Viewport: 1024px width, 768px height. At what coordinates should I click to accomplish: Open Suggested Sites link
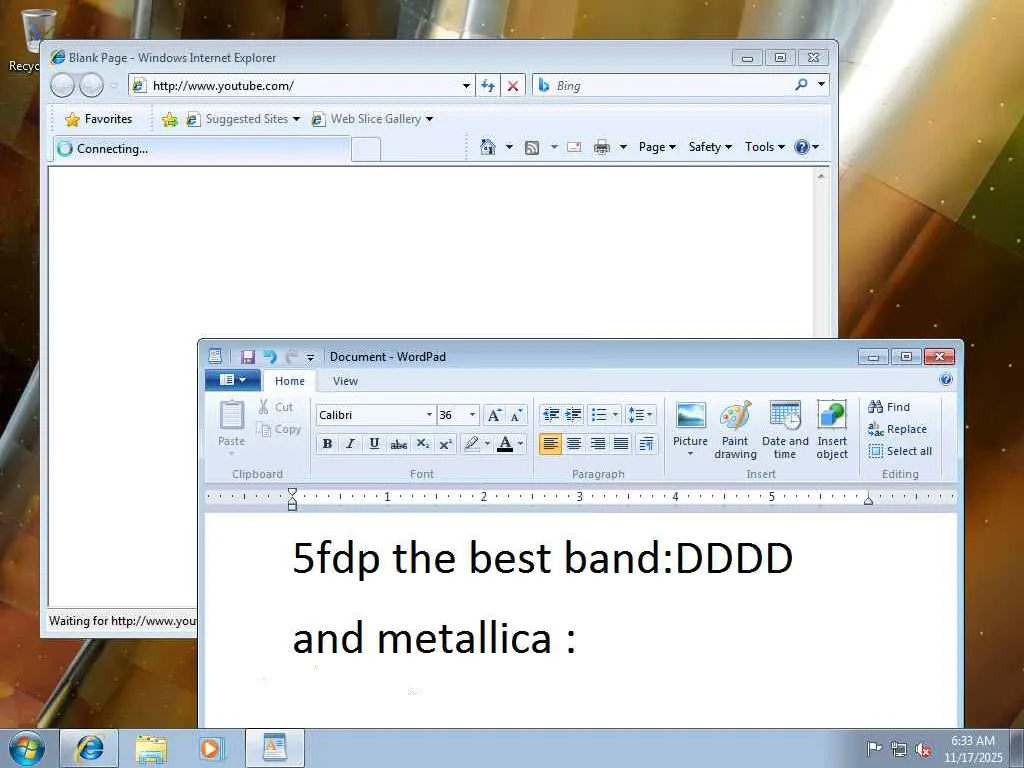coord(243,119)
